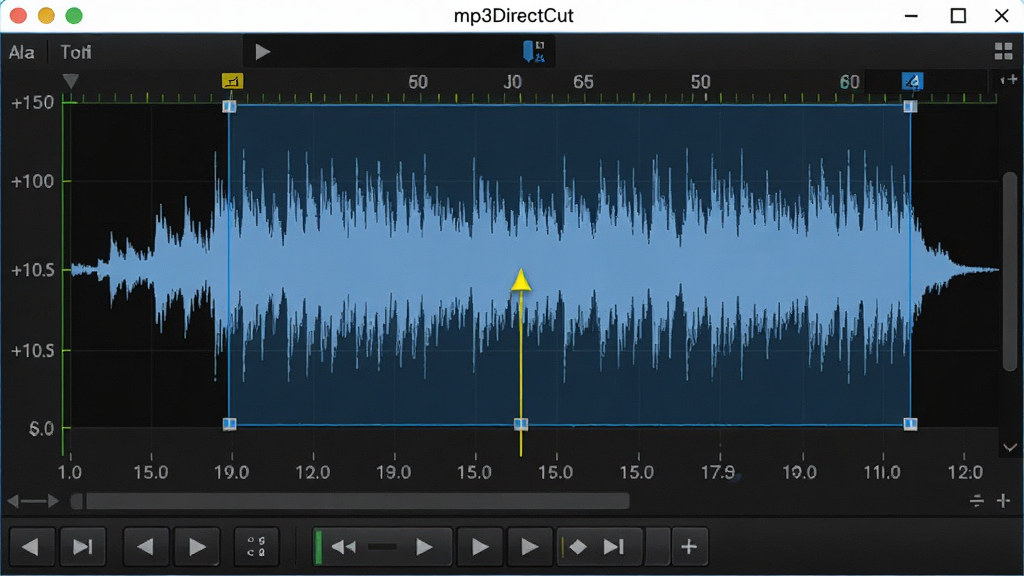Open the Ala menu
The image size is (1024, 576).
(22, 52)
